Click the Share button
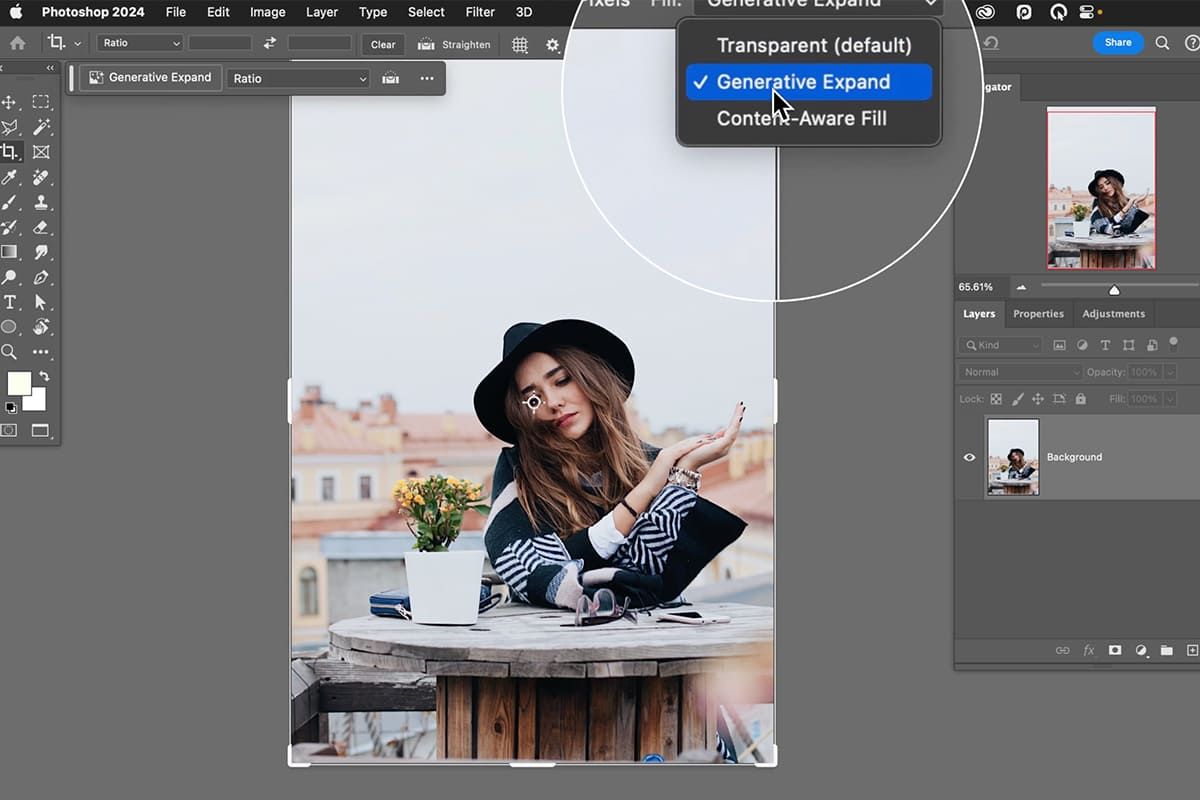Image resolution: width=1200 pixels, height=800 pixels. (1118, 42)
